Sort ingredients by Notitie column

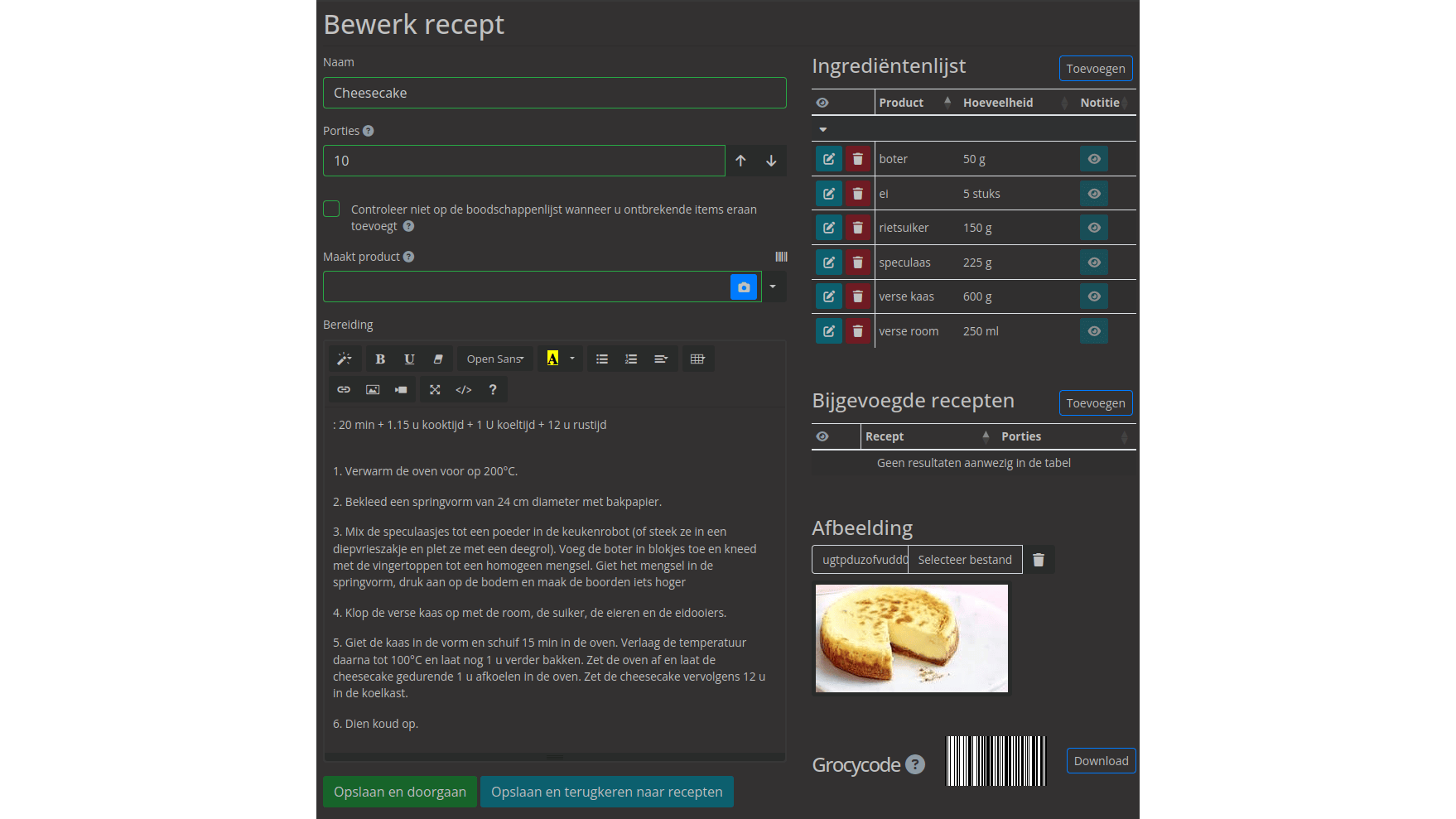[x=1106, y=103]
